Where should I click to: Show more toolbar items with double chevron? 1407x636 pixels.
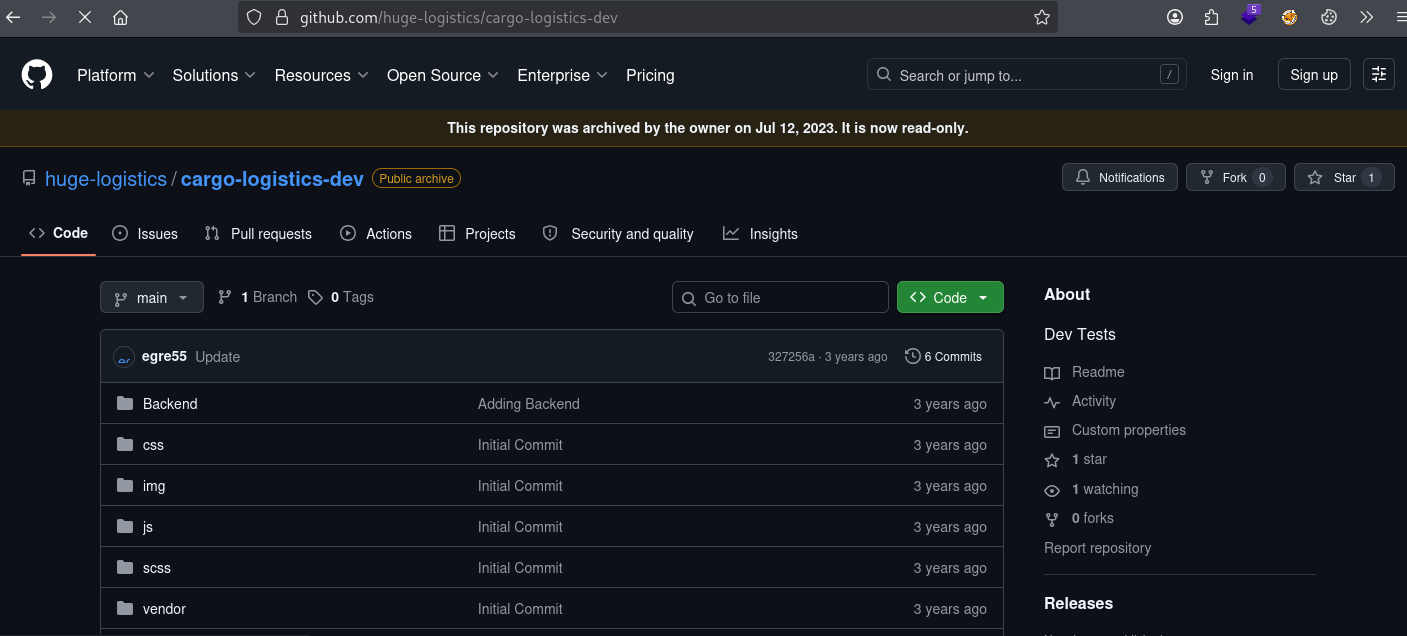click(x=1366, y=17)
